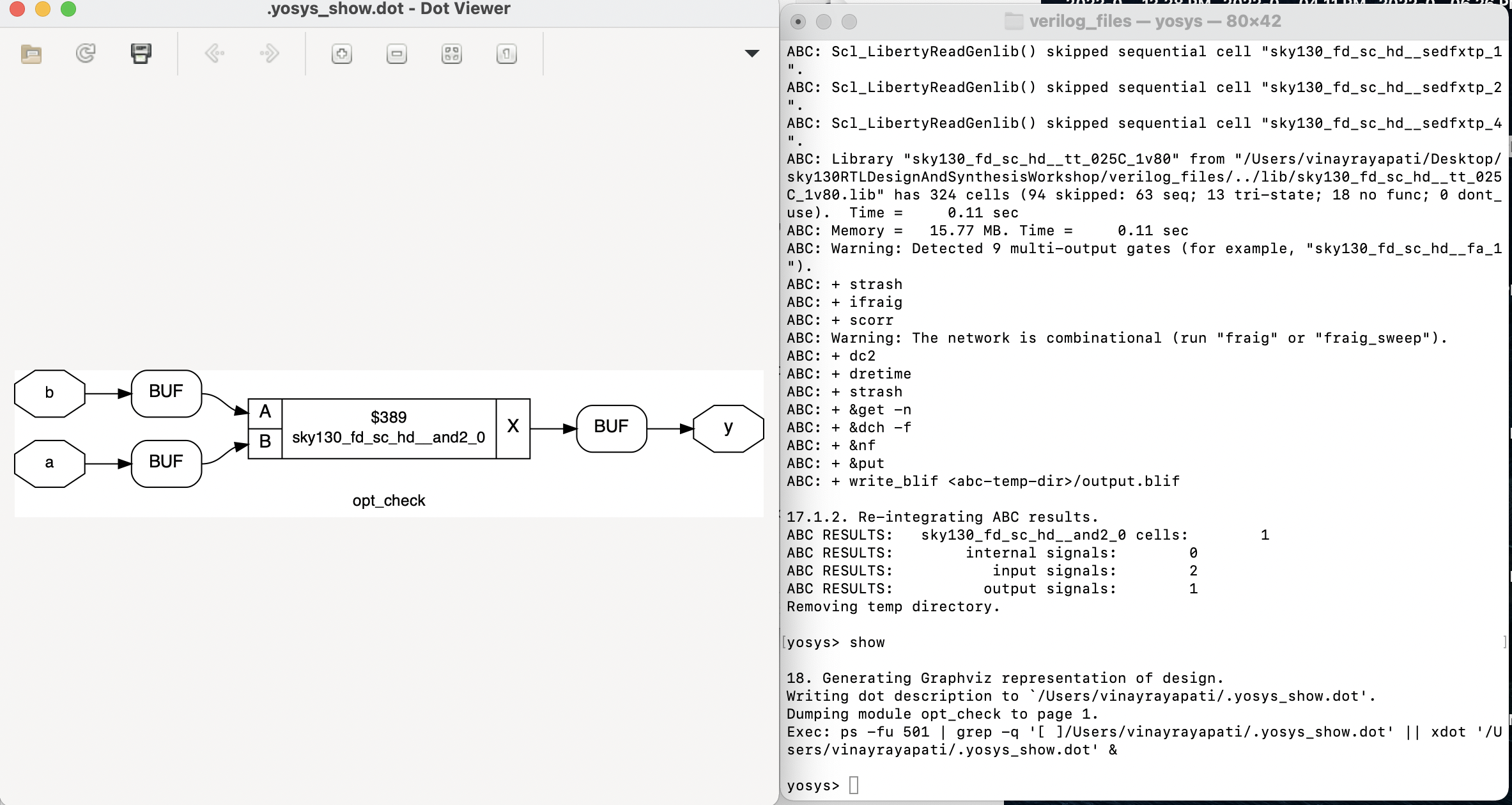Reset zoom to 100%
The image size is (1512, 805).
coord(505,54)
